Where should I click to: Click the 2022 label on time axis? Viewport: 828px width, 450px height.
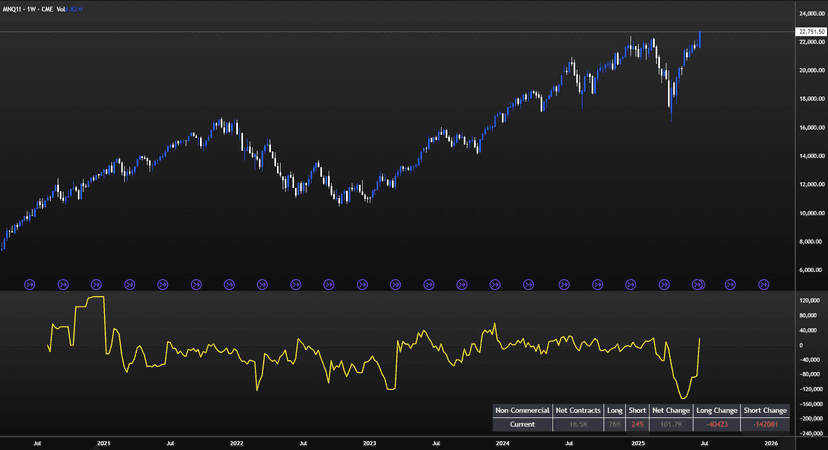click(x=237, y=443)
